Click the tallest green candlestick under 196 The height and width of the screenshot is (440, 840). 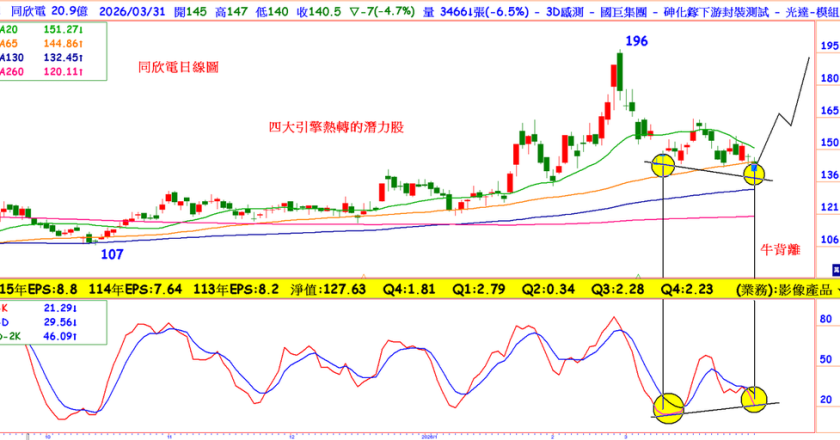point(620,71)
